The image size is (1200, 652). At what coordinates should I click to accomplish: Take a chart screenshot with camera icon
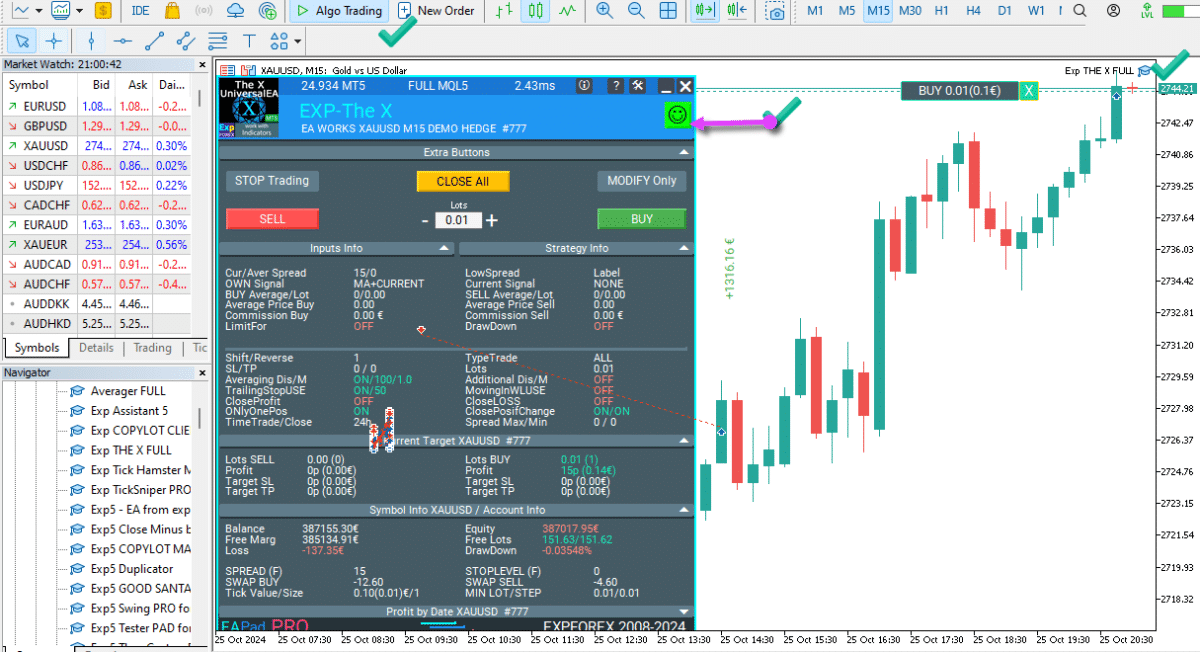775,12
